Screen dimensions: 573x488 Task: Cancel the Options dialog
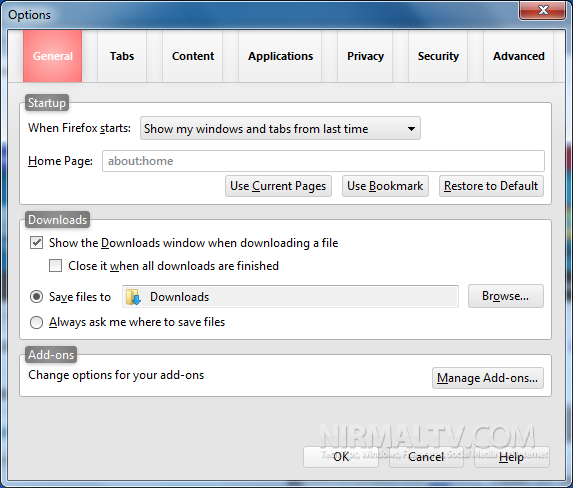point(426,457)
